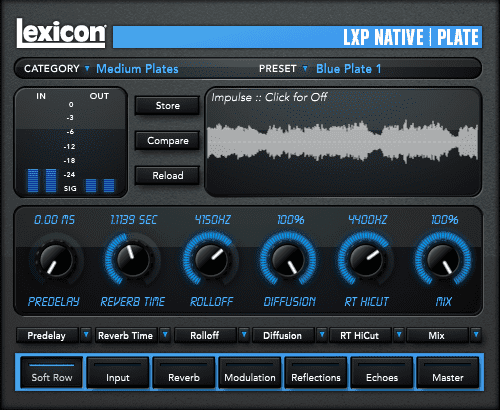Image resolution: width=500 pixels, height=410 pixels.
Task: Click the MIX knob label
Action: coord(444,302)
